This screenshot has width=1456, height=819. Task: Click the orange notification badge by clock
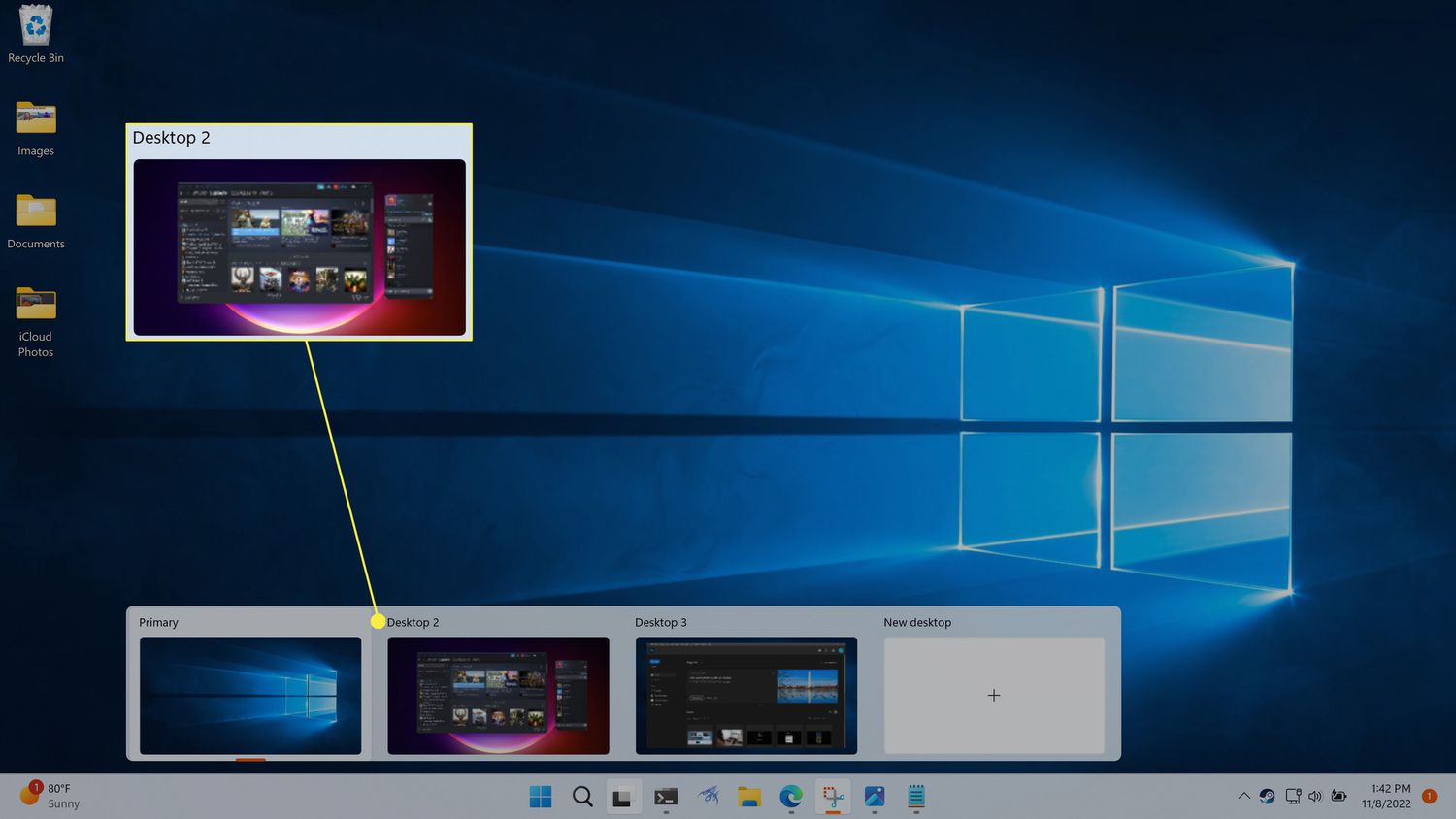coord(1429,796)
